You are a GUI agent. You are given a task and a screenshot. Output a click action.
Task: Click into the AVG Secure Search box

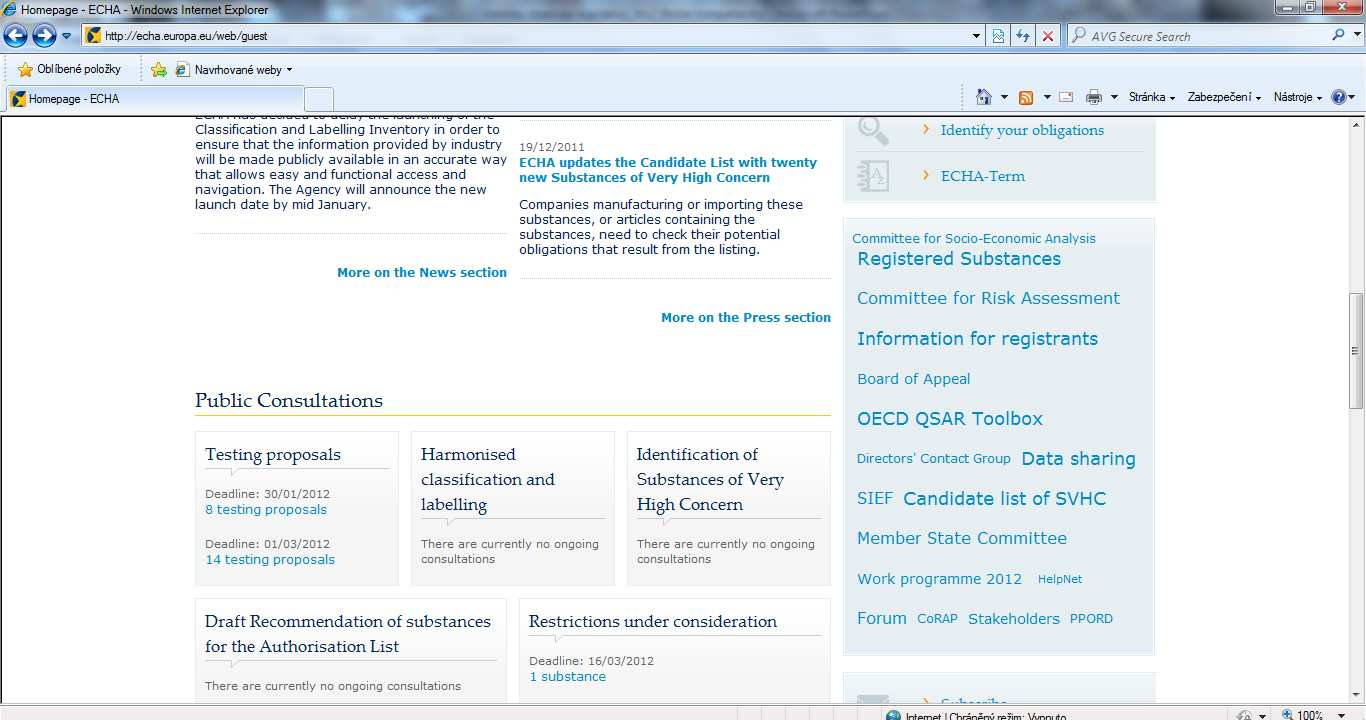[x=1200, y=36]
